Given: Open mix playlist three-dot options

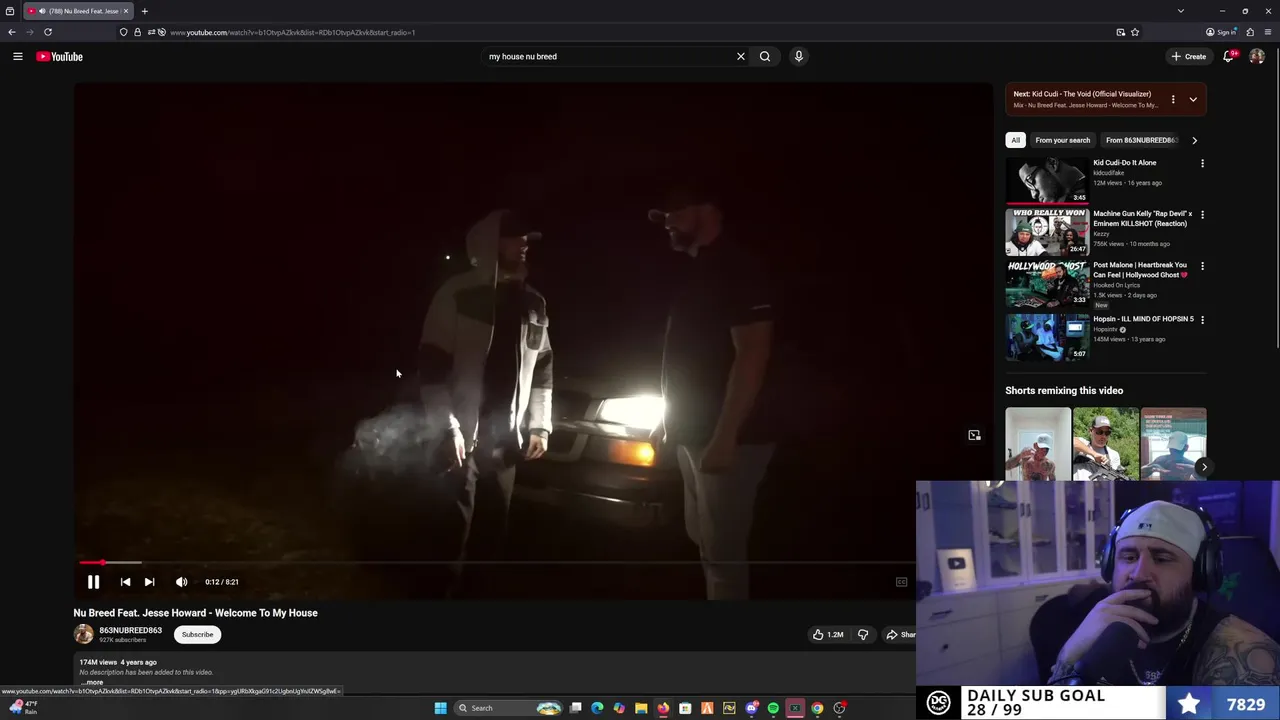Looking at the screenshot, I should point(1173,99).
